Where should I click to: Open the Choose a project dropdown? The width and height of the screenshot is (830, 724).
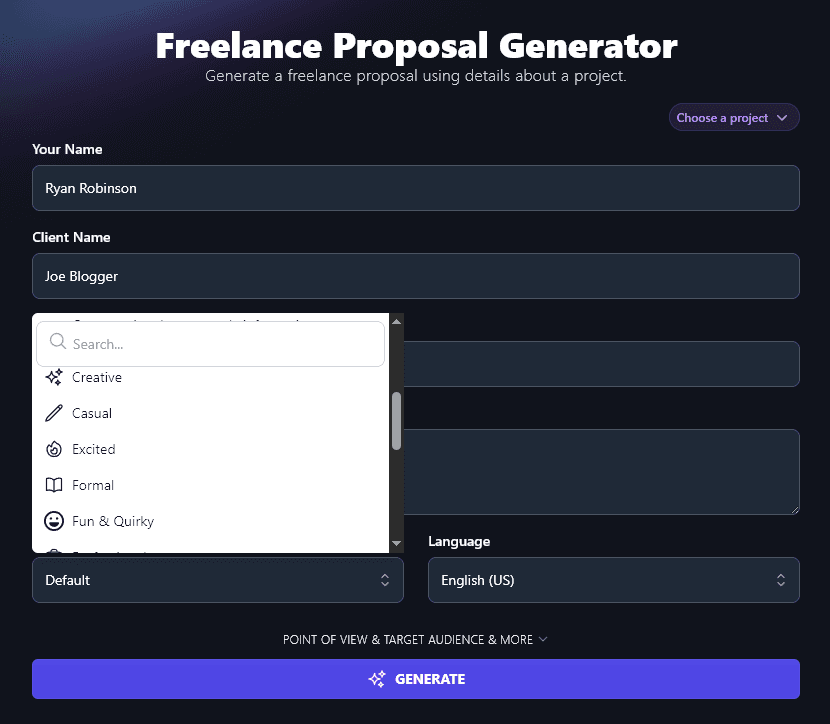pos(733,117)
